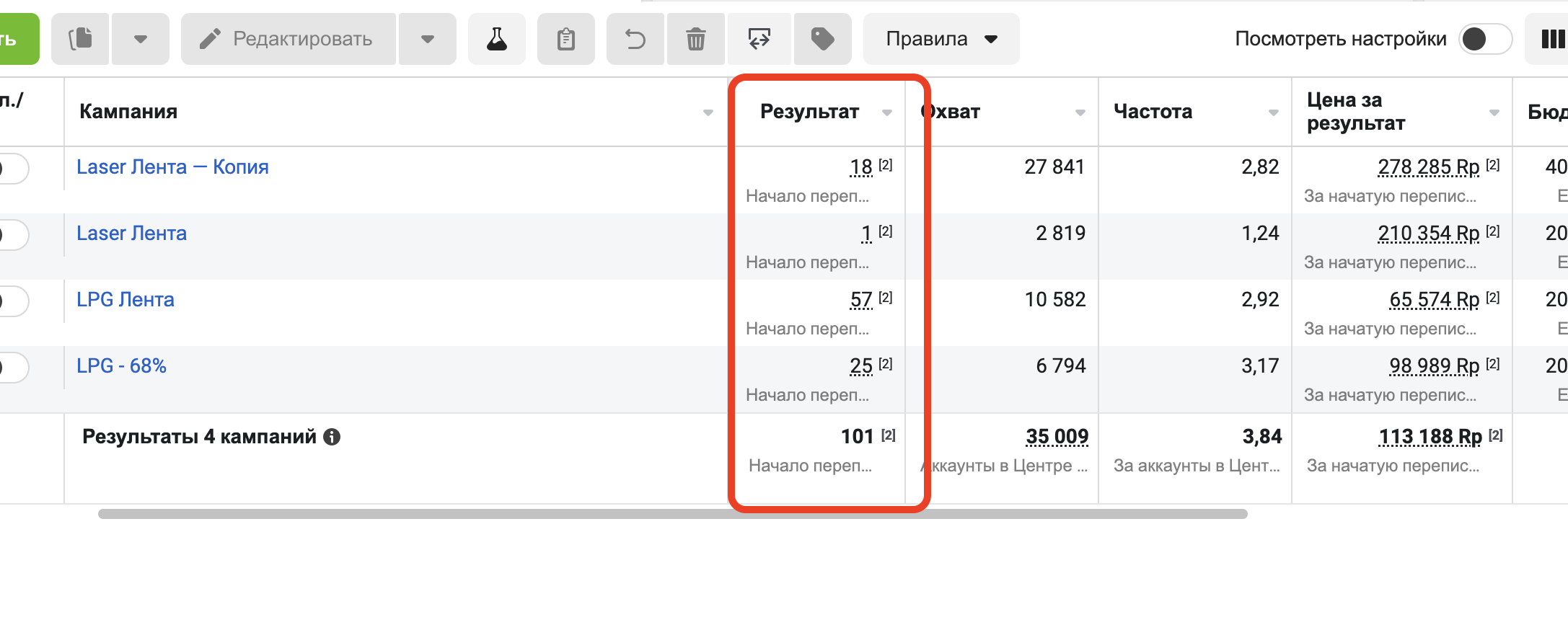Click the cost value 98 989 Rp
1568x630 pixels.
[1435, 366]
